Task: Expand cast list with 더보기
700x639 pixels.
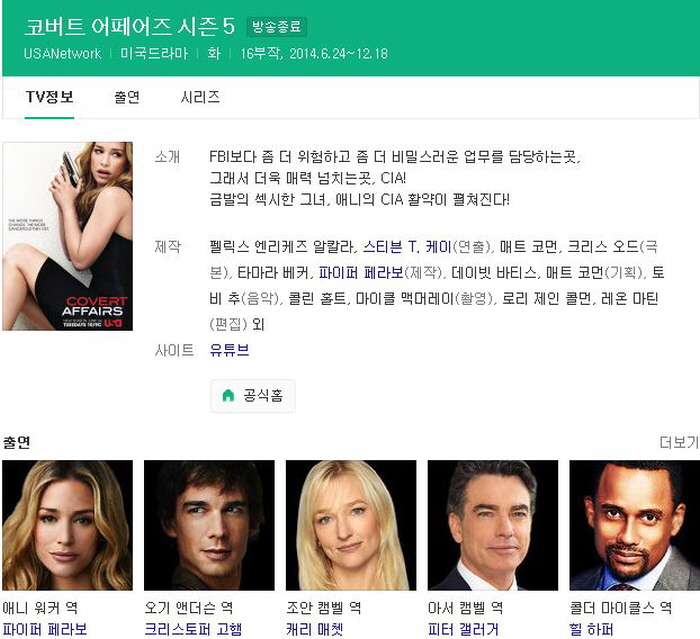Action: 678,442
